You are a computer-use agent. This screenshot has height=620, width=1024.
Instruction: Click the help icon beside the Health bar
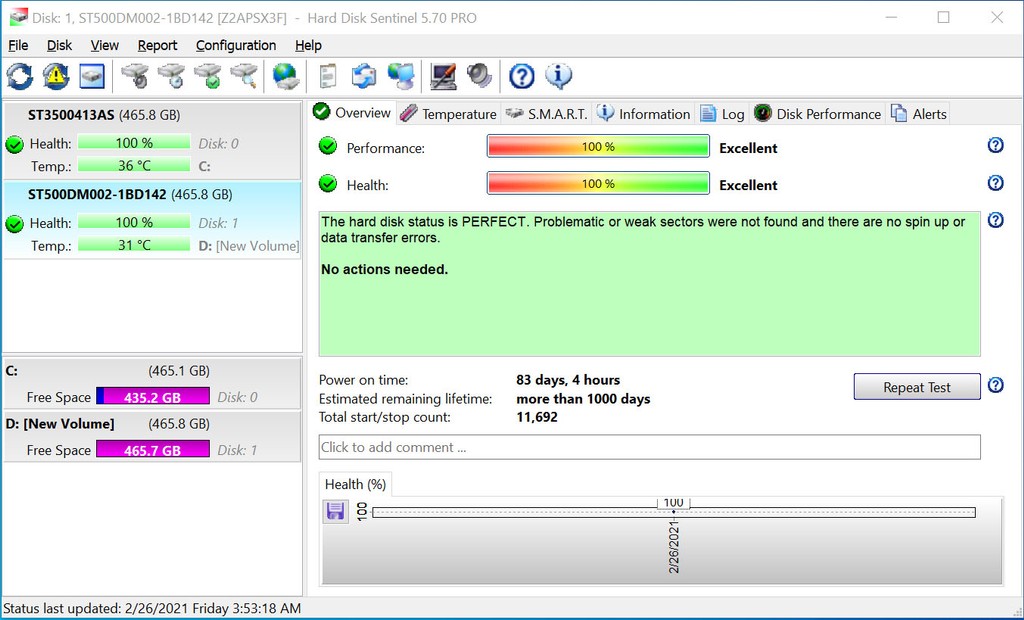pos(995,183)
